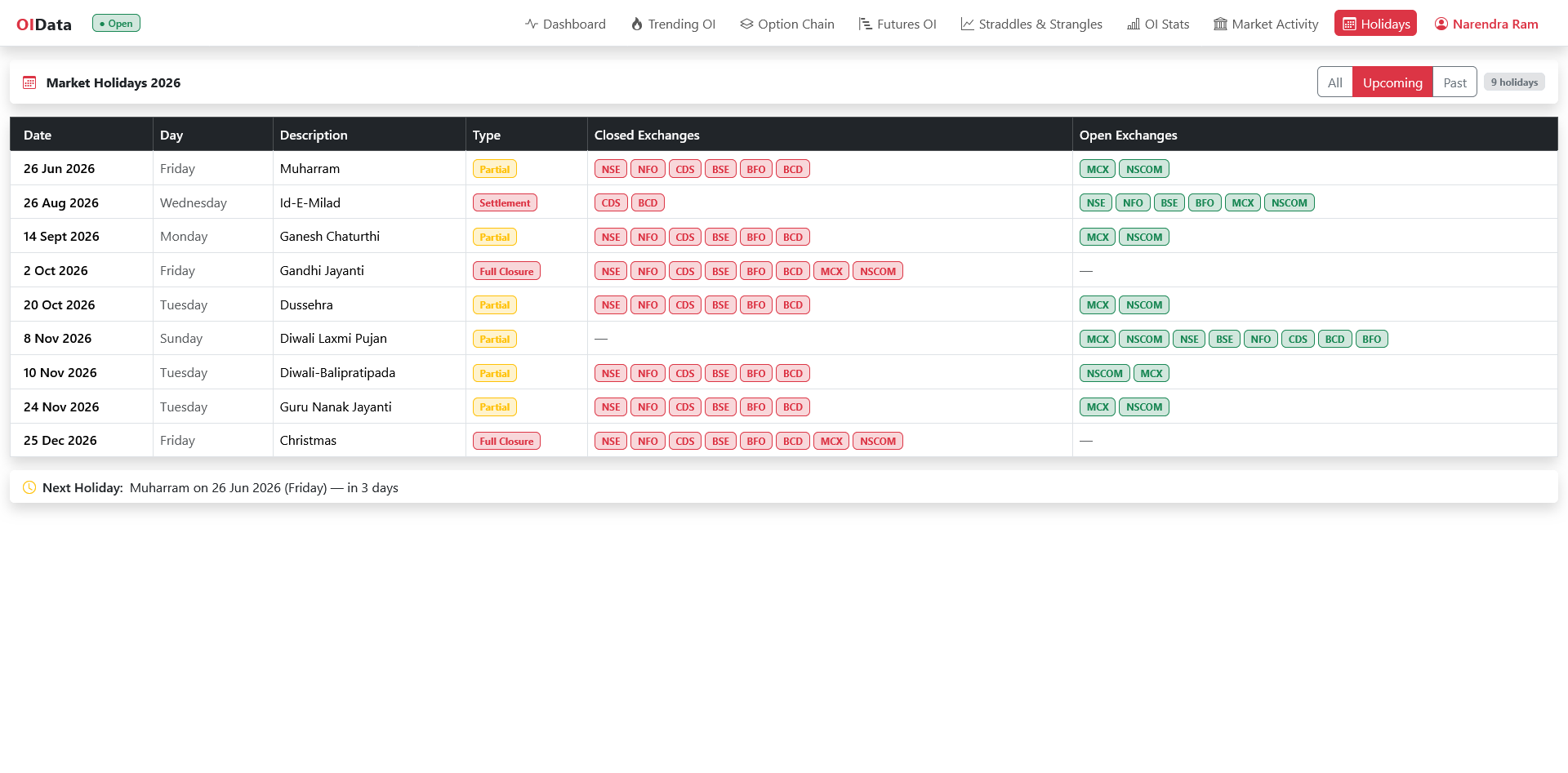
Task: Click NSCOM open tag in Dussehra row
Action: coord(1144,304)
